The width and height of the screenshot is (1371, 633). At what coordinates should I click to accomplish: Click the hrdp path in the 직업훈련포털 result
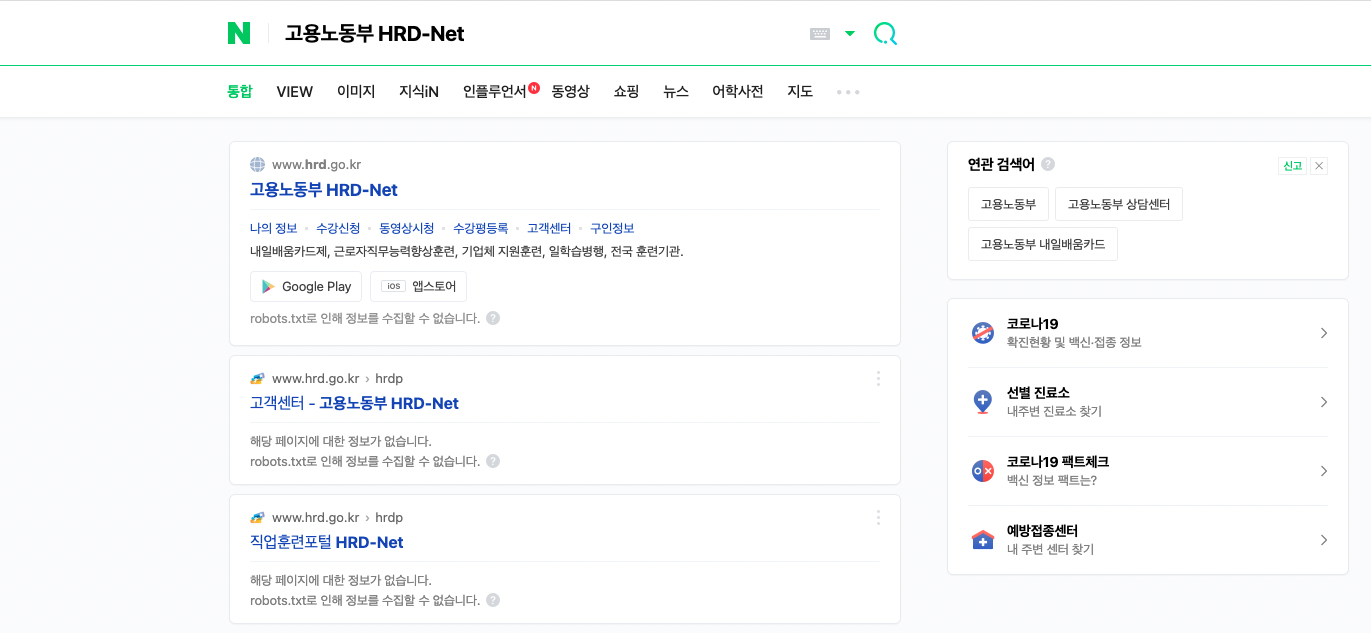389,518
